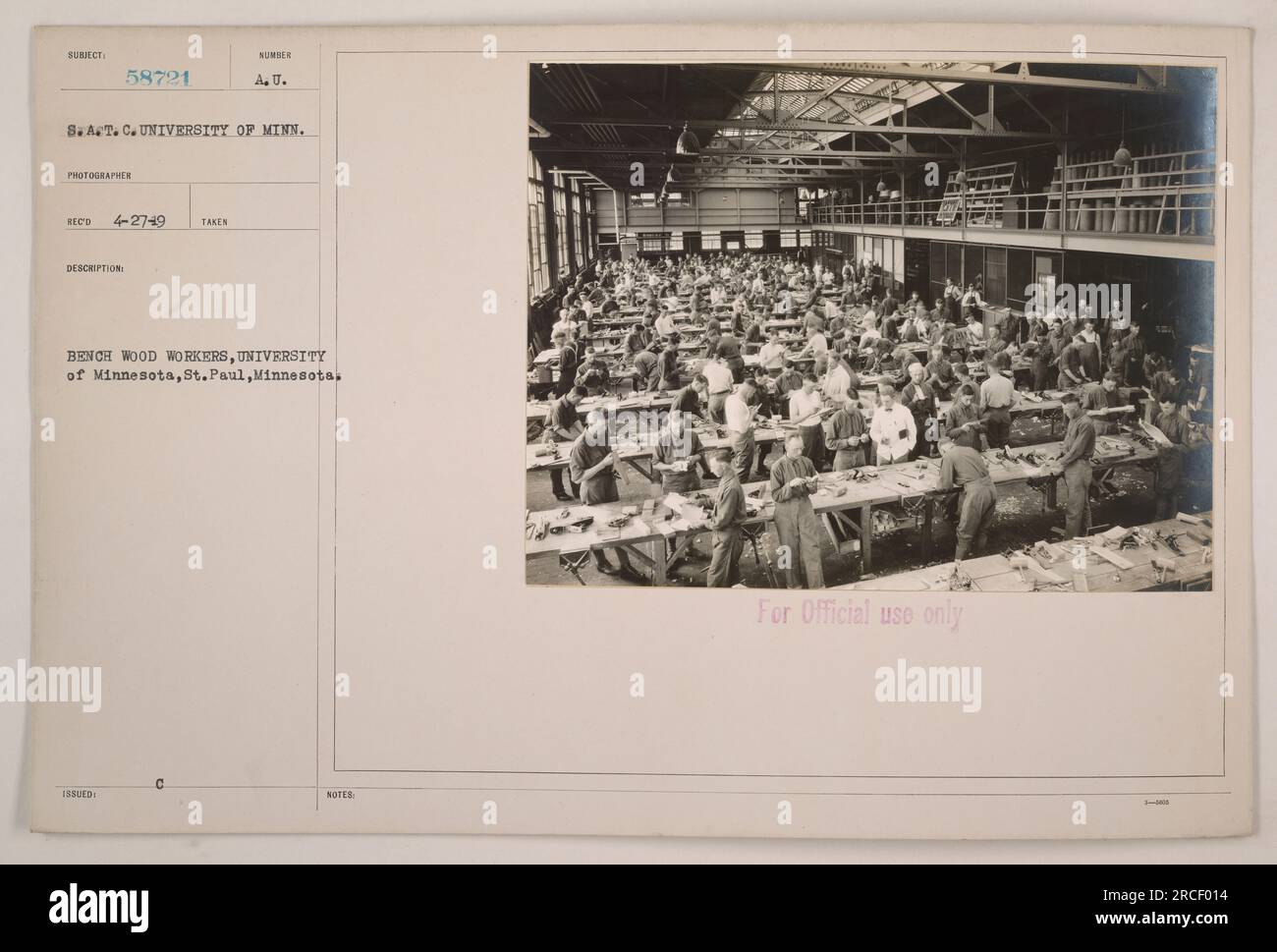This screenshot has width=1277, height=952.
Task: Click the alamy watermark over the description
Action: [201, 298]
